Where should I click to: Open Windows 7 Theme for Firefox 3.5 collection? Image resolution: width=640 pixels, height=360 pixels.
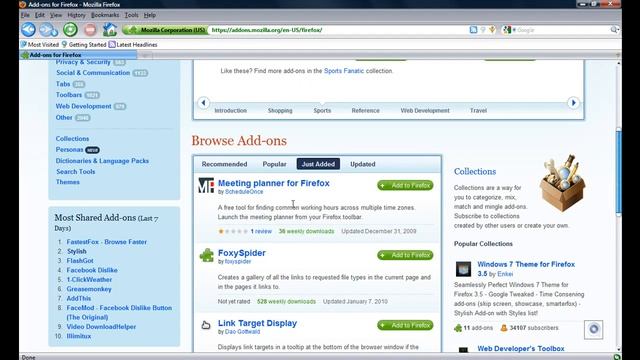tap(526, 269)
